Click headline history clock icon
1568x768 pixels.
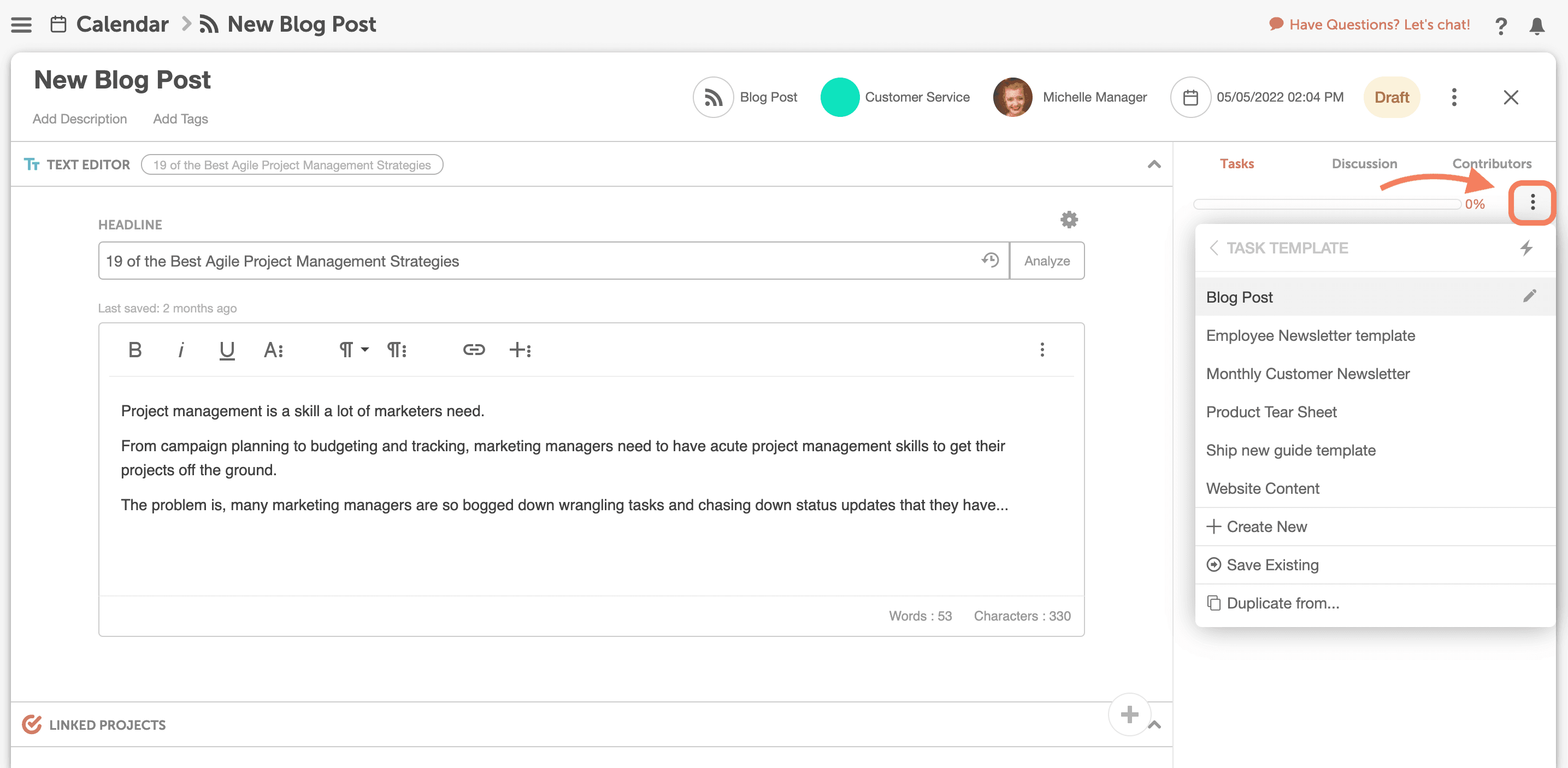click(x=990, y=261)
